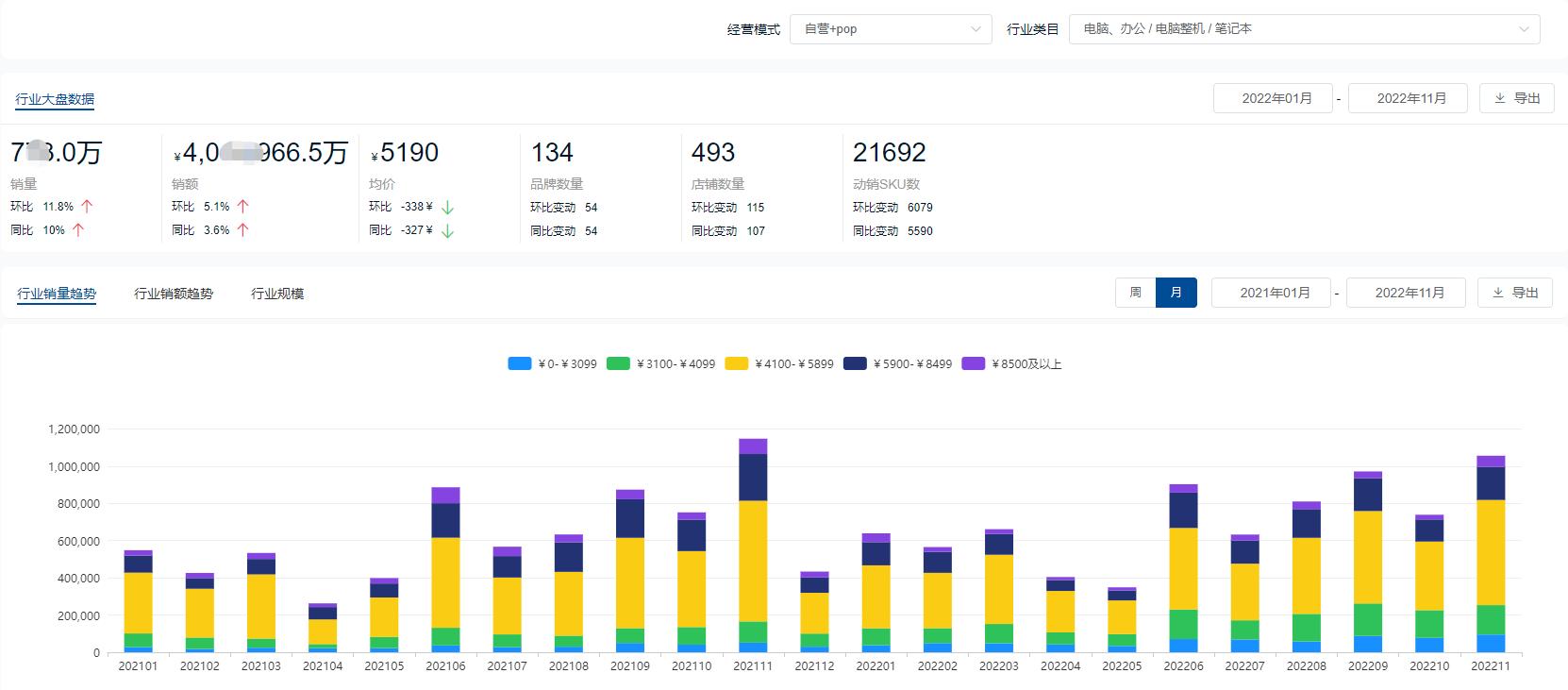Toggle the ¥4100-¥5899 legend series
This screenshot has width=1568, height=690.
coord(779,363)
